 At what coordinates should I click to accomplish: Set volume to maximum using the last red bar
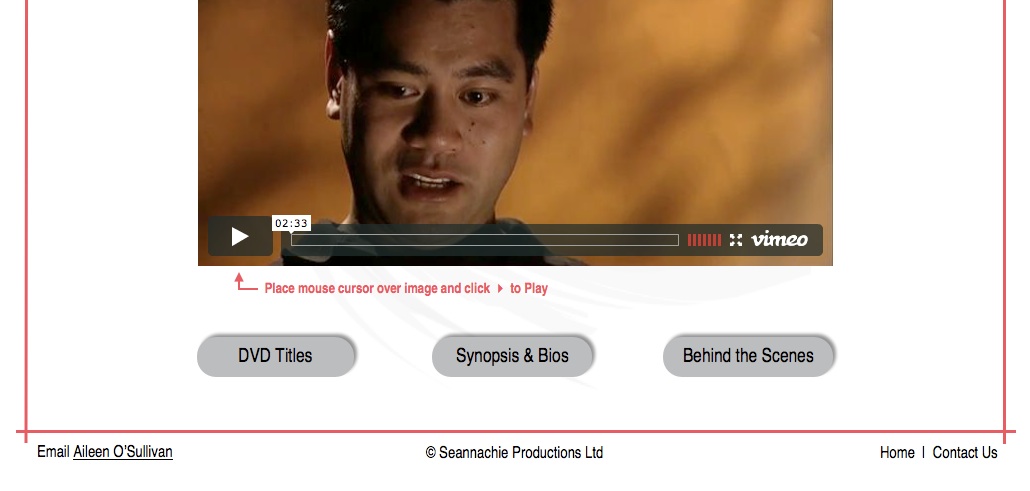(719, 240)
